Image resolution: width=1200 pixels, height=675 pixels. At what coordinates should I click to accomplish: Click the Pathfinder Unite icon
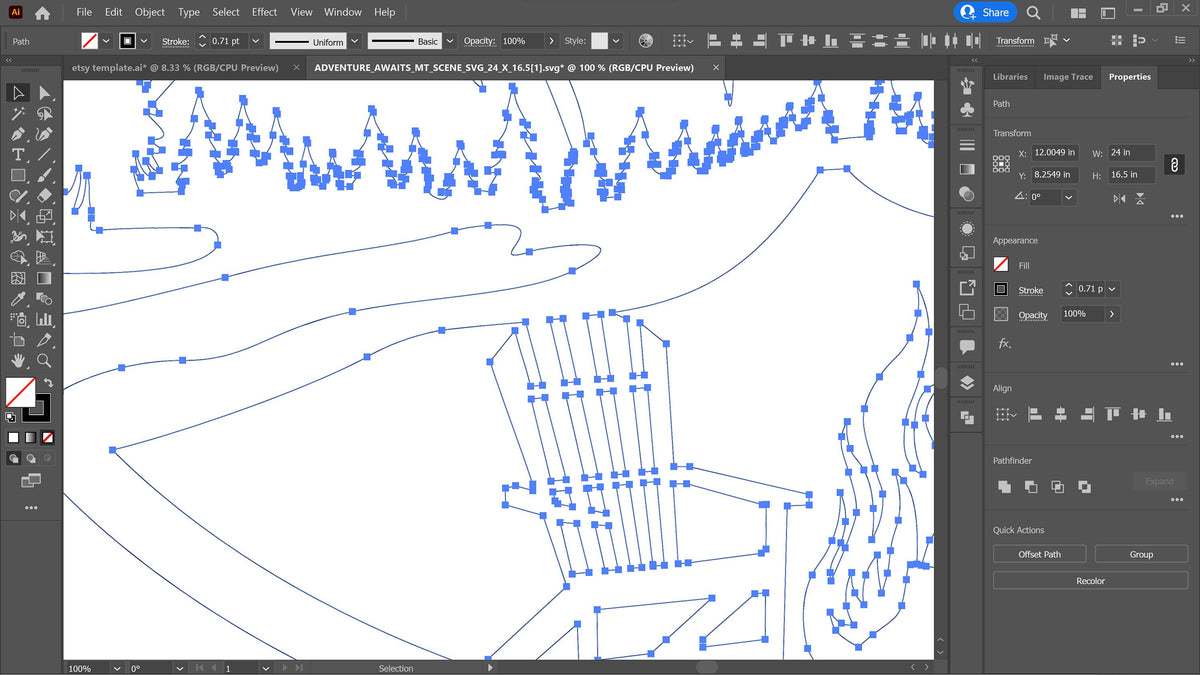pos(1004,487)
